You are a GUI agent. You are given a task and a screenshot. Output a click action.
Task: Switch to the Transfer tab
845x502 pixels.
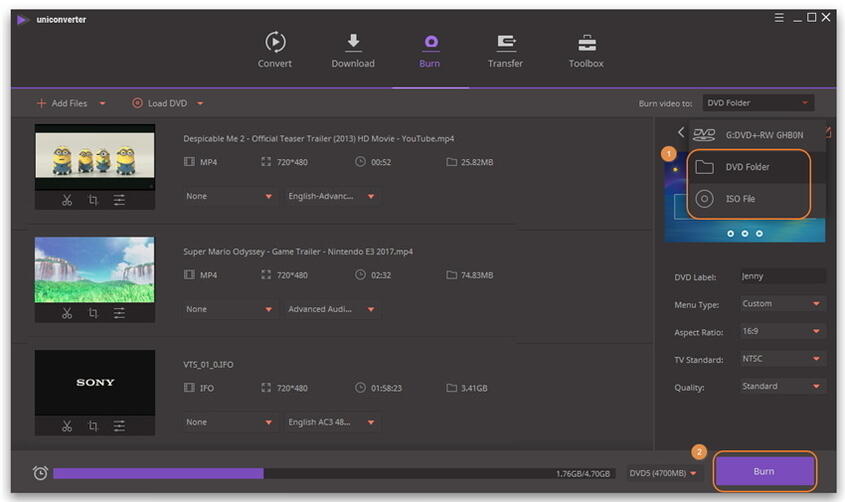pos(505,50)
